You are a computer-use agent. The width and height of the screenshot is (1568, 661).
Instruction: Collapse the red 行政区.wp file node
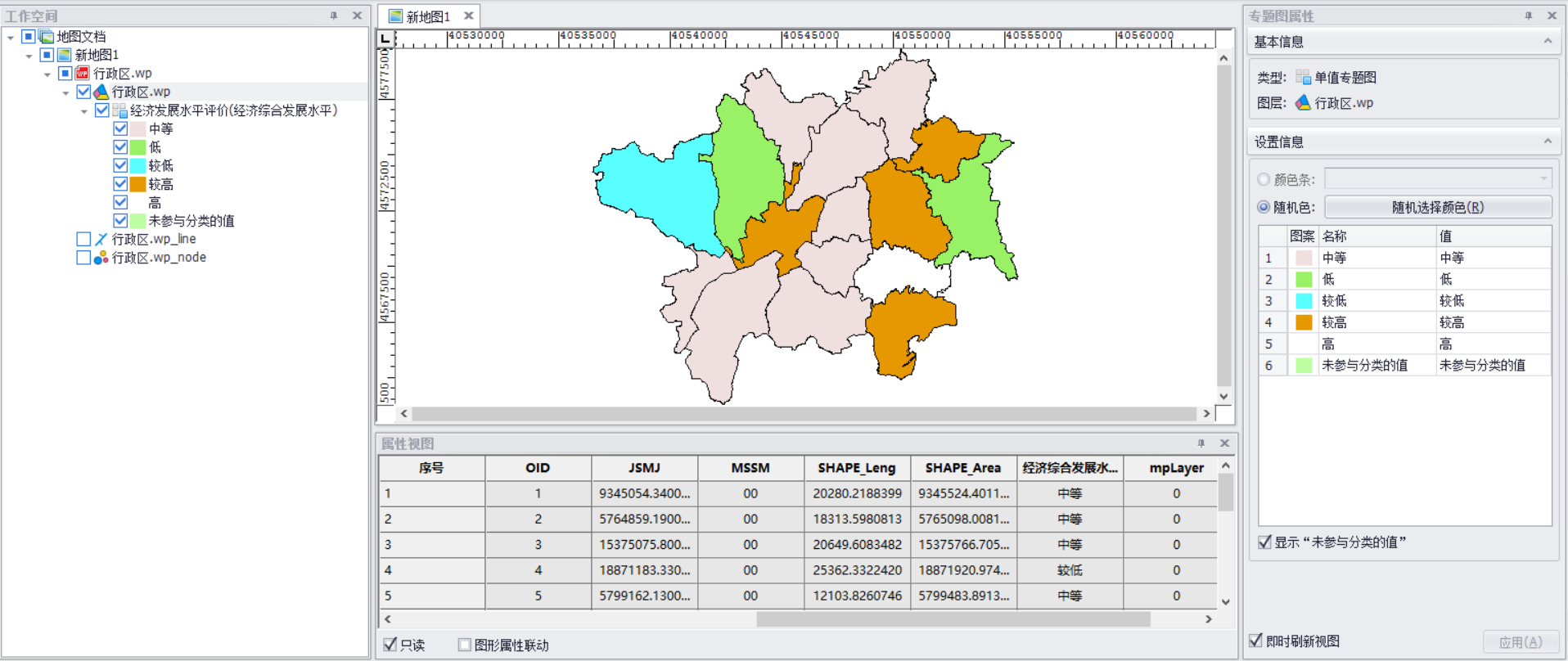coord(47,74)
